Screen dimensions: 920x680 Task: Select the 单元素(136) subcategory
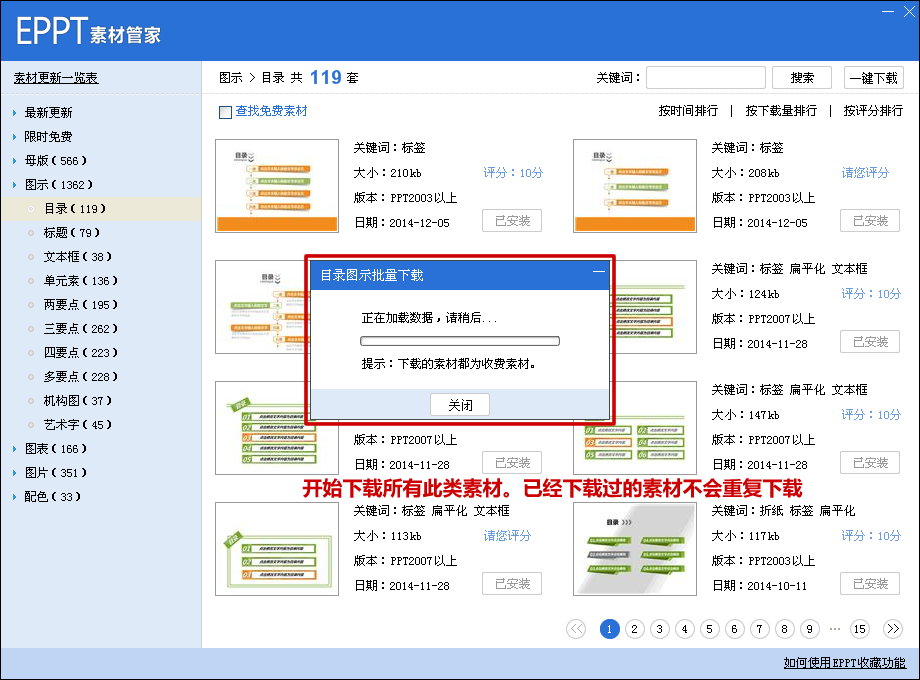click(80, 281)
